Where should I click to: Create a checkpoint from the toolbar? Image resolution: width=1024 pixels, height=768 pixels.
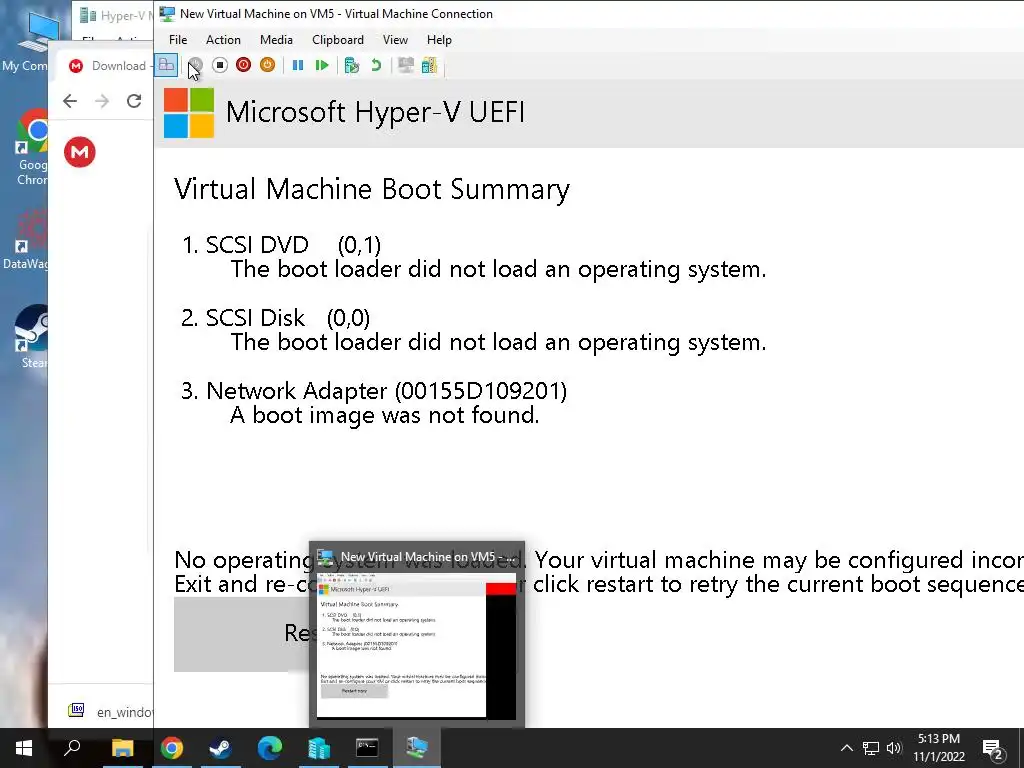pyautogui.click(x=351, y=65)
